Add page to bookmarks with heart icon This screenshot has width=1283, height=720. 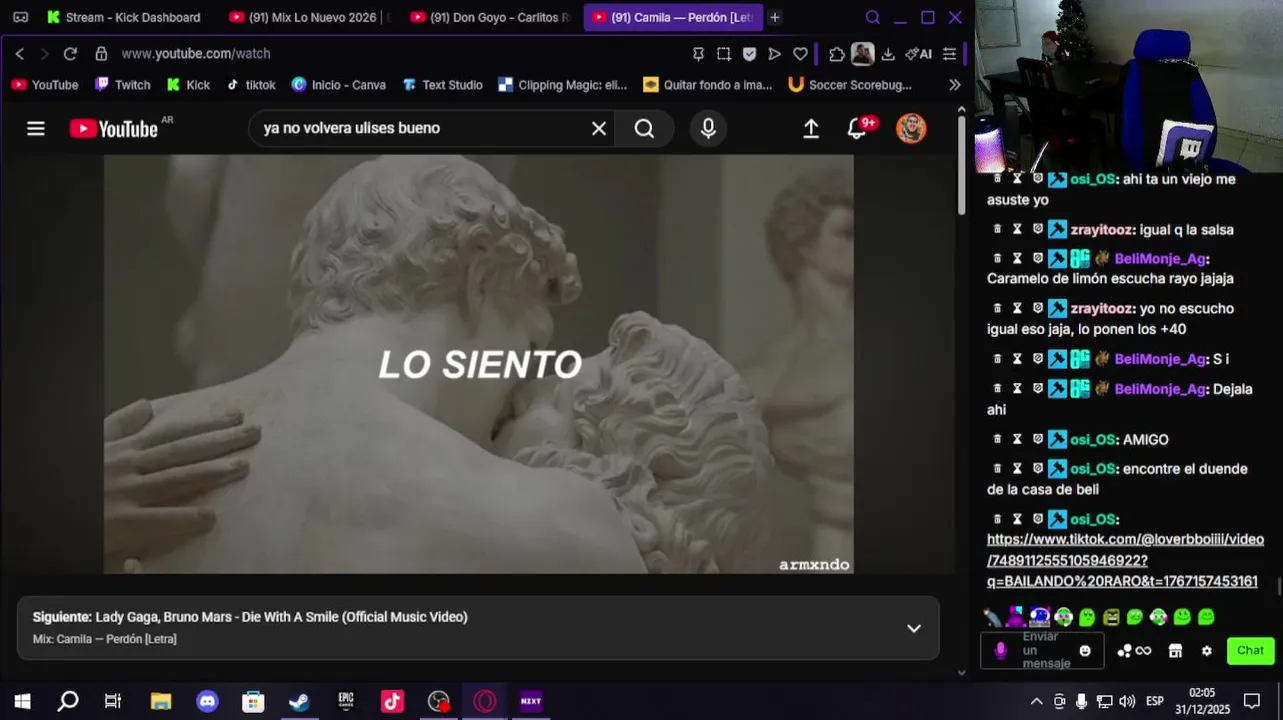(x=800, y=54)
